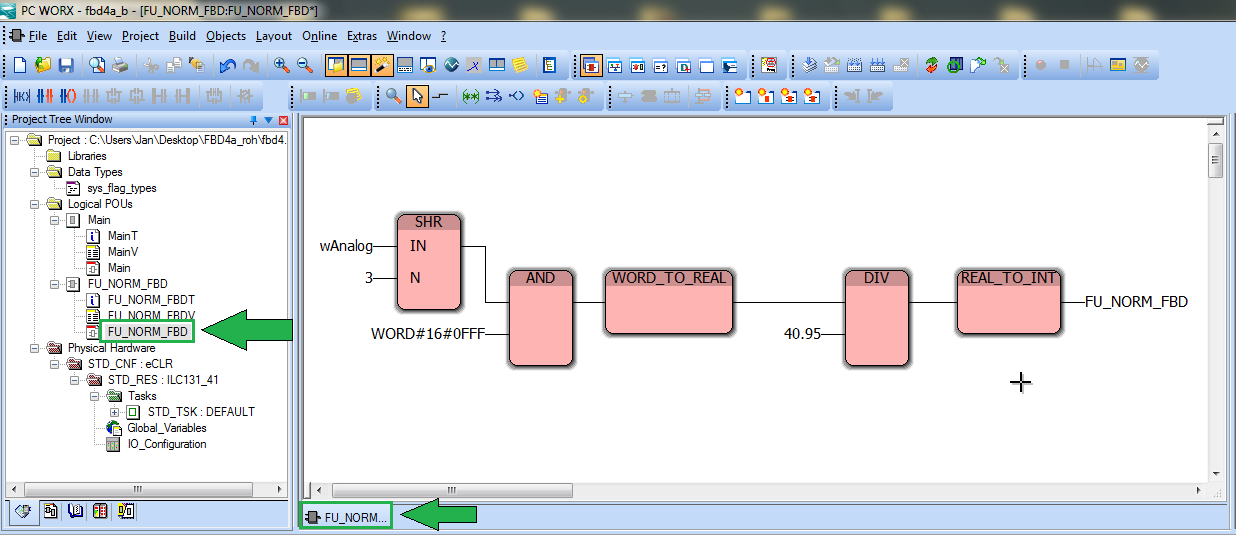Toggle the Edit Wizard wand button

(382, 66)
